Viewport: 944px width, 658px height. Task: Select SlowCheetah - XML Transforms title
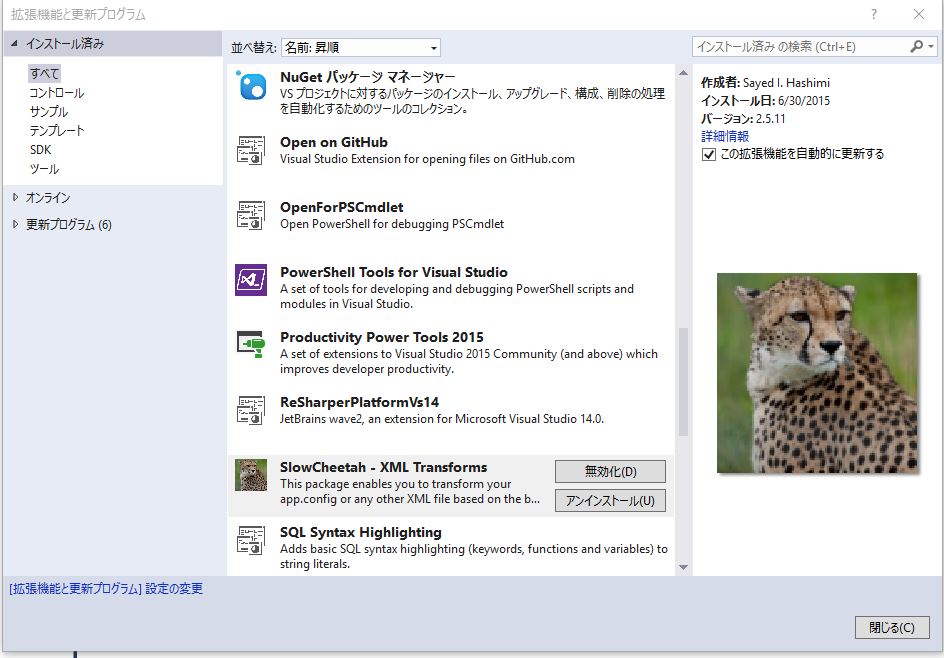384,467
